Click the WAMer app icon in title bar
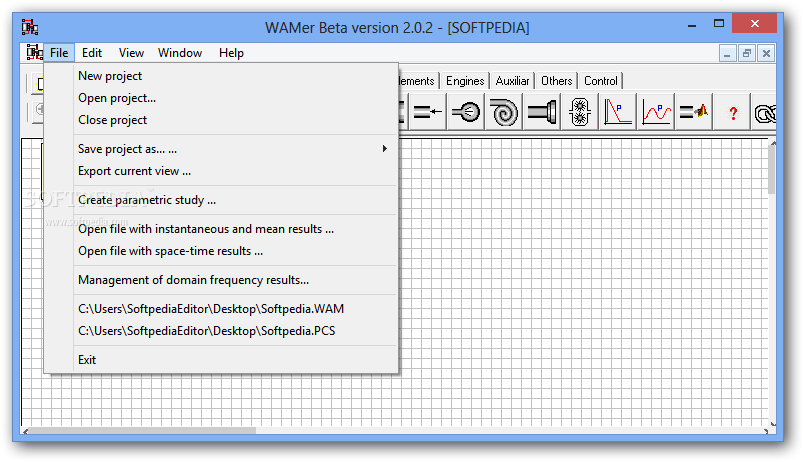 30,27
